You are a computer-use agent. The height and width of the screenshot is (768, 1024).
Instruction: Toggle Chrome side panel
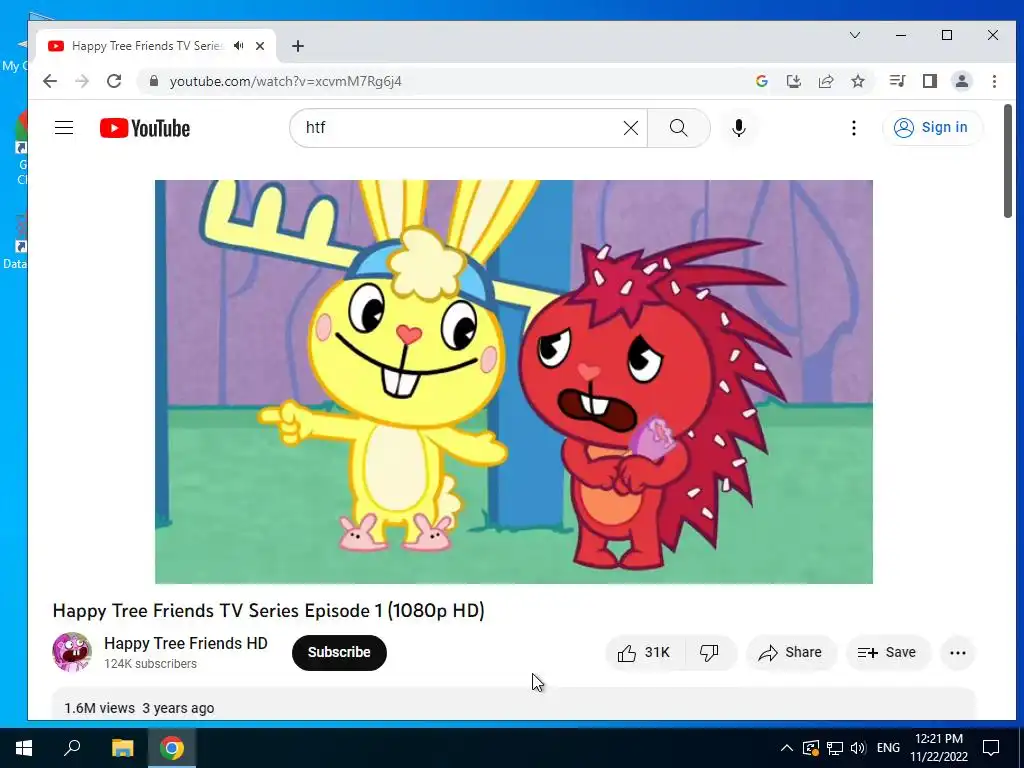929,81
